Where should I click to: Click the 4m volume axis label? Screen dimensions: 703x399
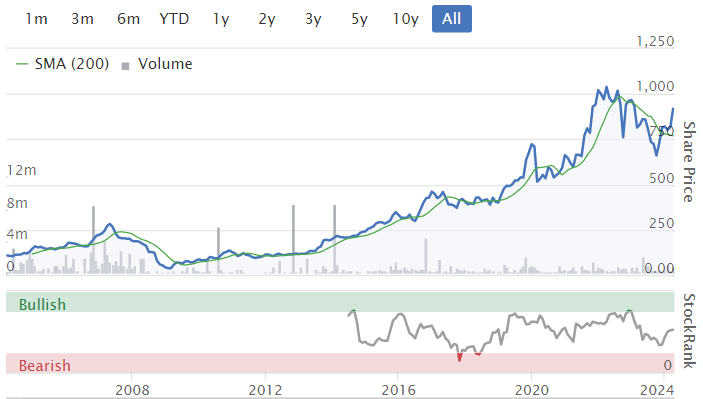(17, 234)
